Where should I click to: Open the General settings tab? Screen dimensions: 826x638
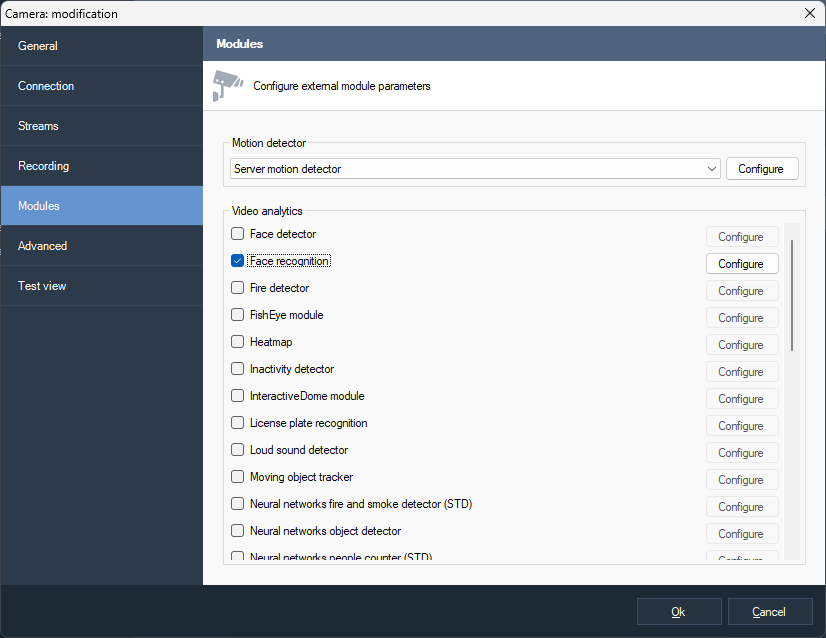(101, 46)
